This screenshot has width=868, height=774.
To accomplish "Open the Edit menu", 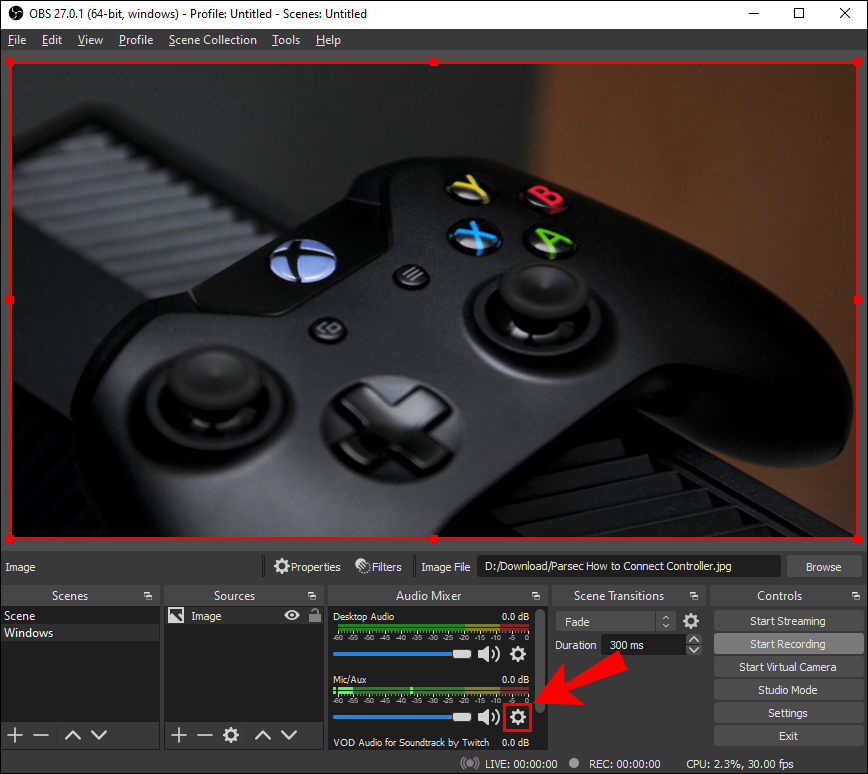I will 51,40.
